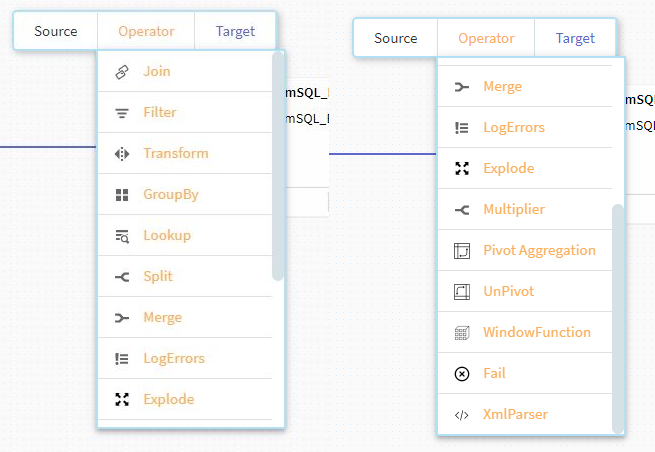Click the Join chain-link icon

pos(122,72)
